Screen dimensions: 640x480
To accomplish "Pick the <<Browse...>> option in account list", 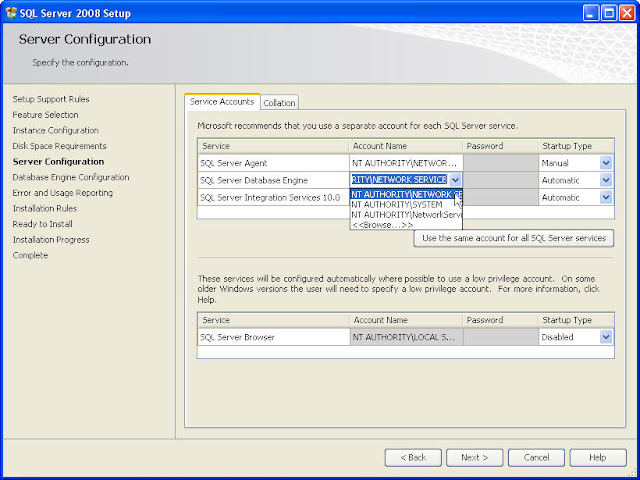I will [381, 225].
